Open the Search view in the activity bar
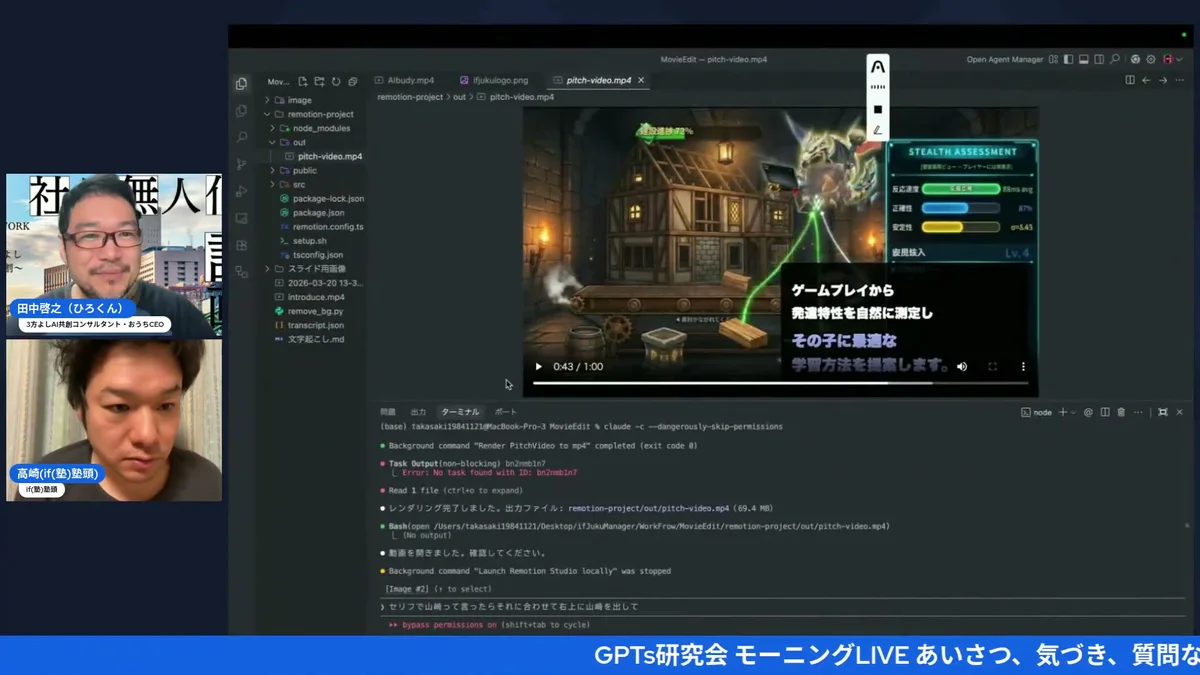The image size is (1200, 675). click(240, 137)
